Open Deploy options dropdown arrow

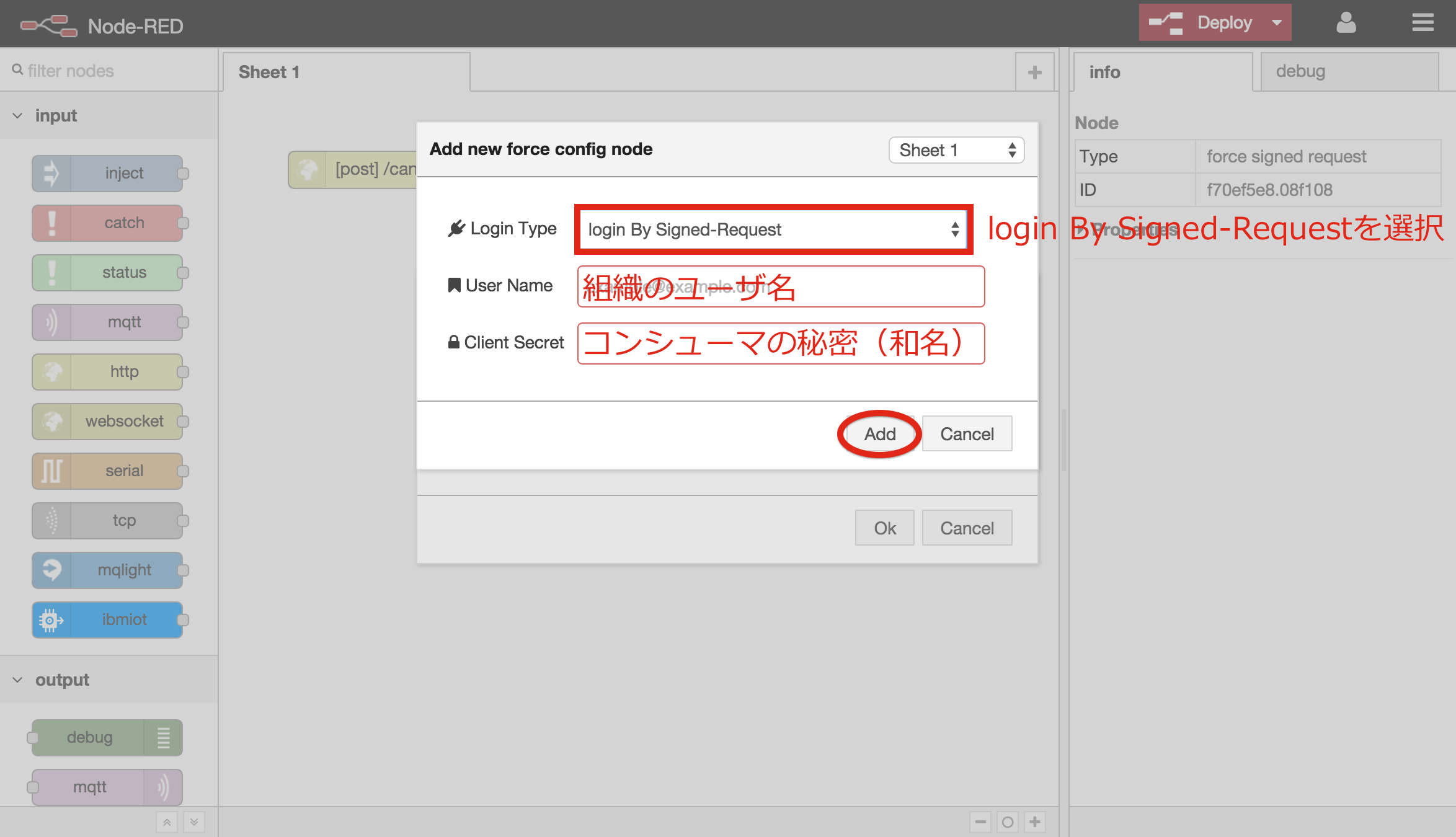click(x=1277, y=23)
